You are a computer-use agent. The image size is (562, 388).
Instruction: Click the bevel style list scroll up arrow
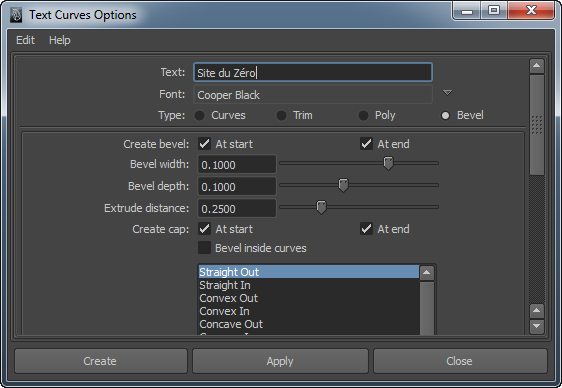point(427,273)
